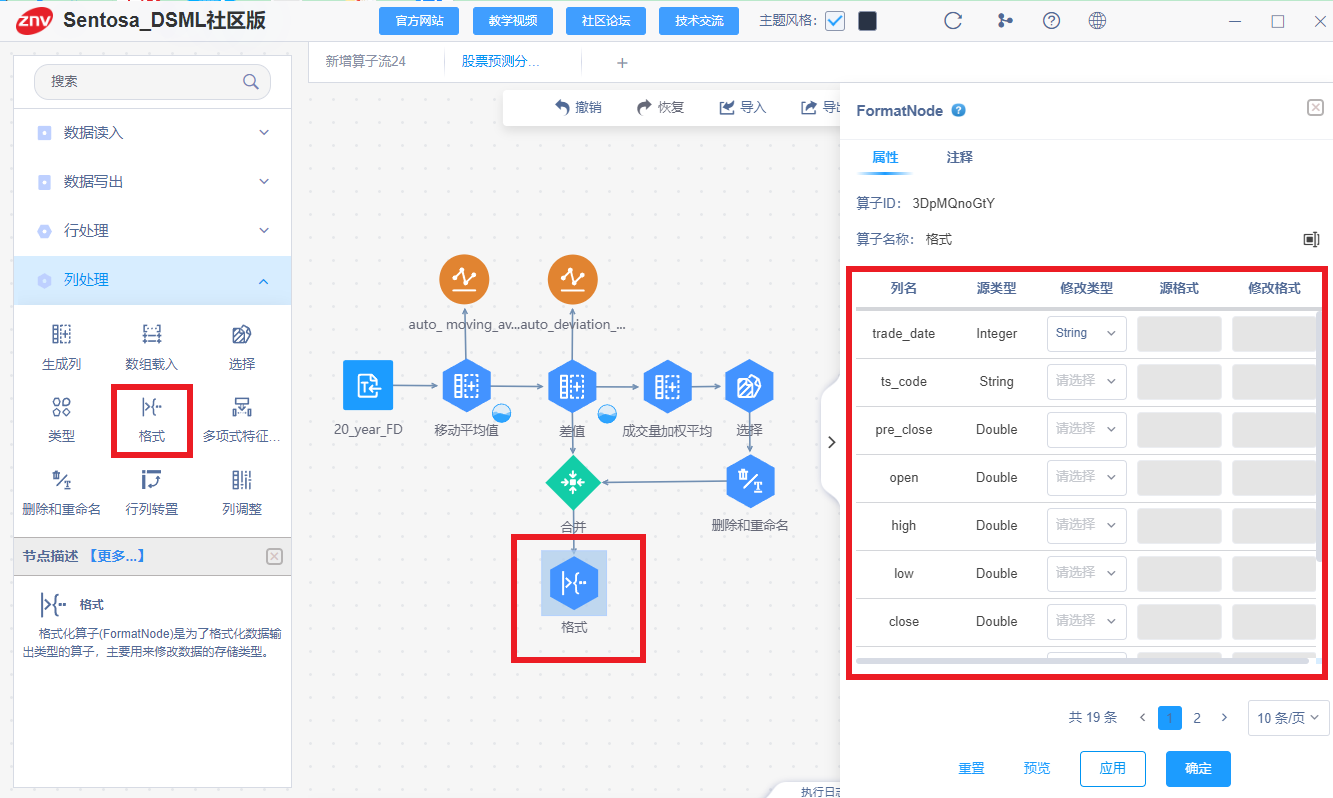Click the 20_year_FD file node on canvas
The height and width of the screenshot is (798, 1333).
(368, 385)
